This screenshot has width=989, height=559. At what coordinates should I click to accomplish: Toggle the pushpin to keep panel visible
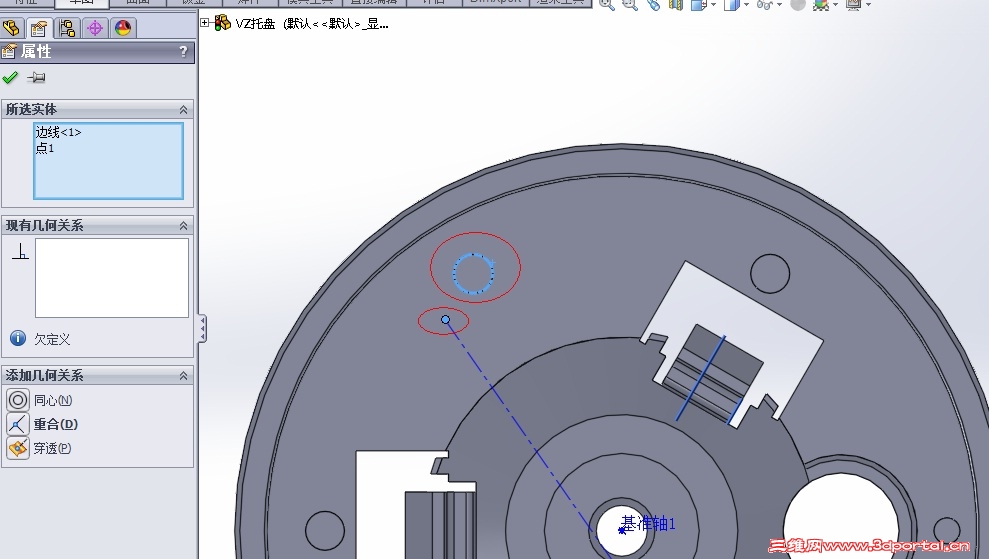pyautogui.click(x=37, y=78)
